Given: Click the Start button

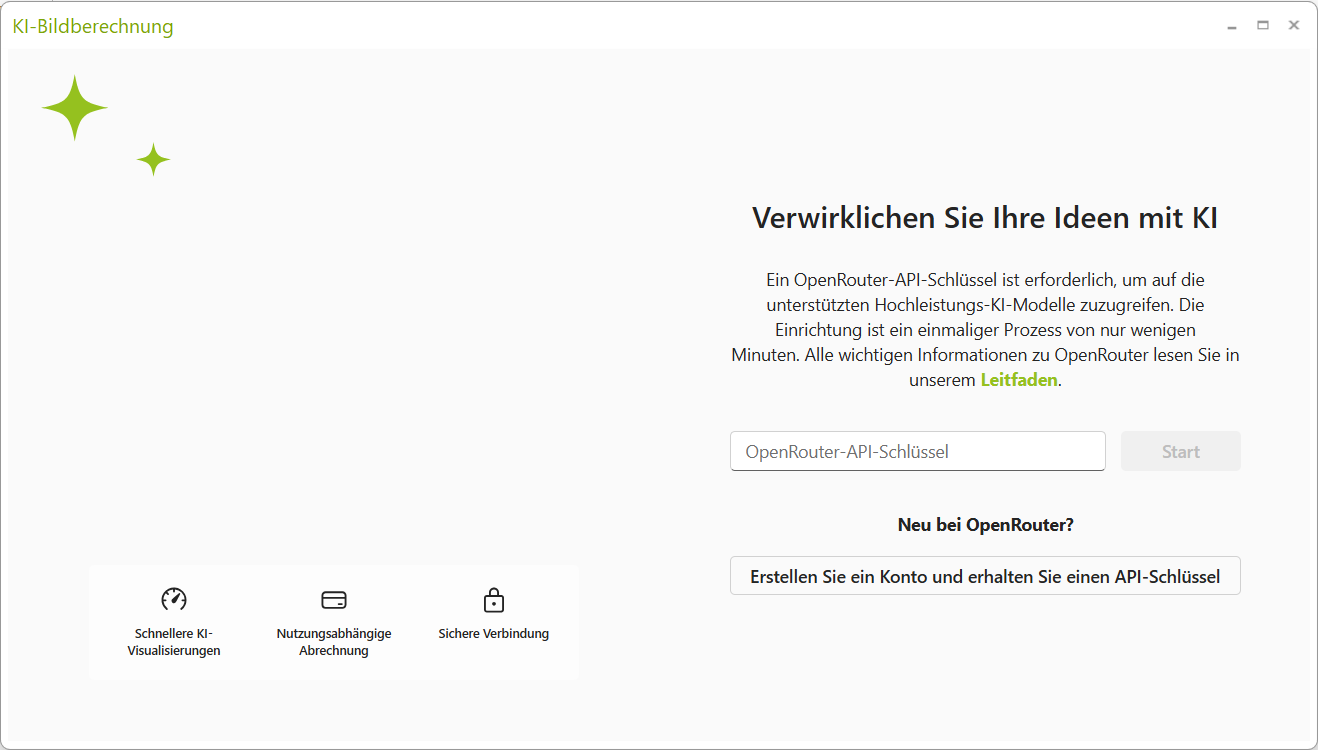Looking at the screenshot, I should pyautogui.click(x=1181, y=451).
